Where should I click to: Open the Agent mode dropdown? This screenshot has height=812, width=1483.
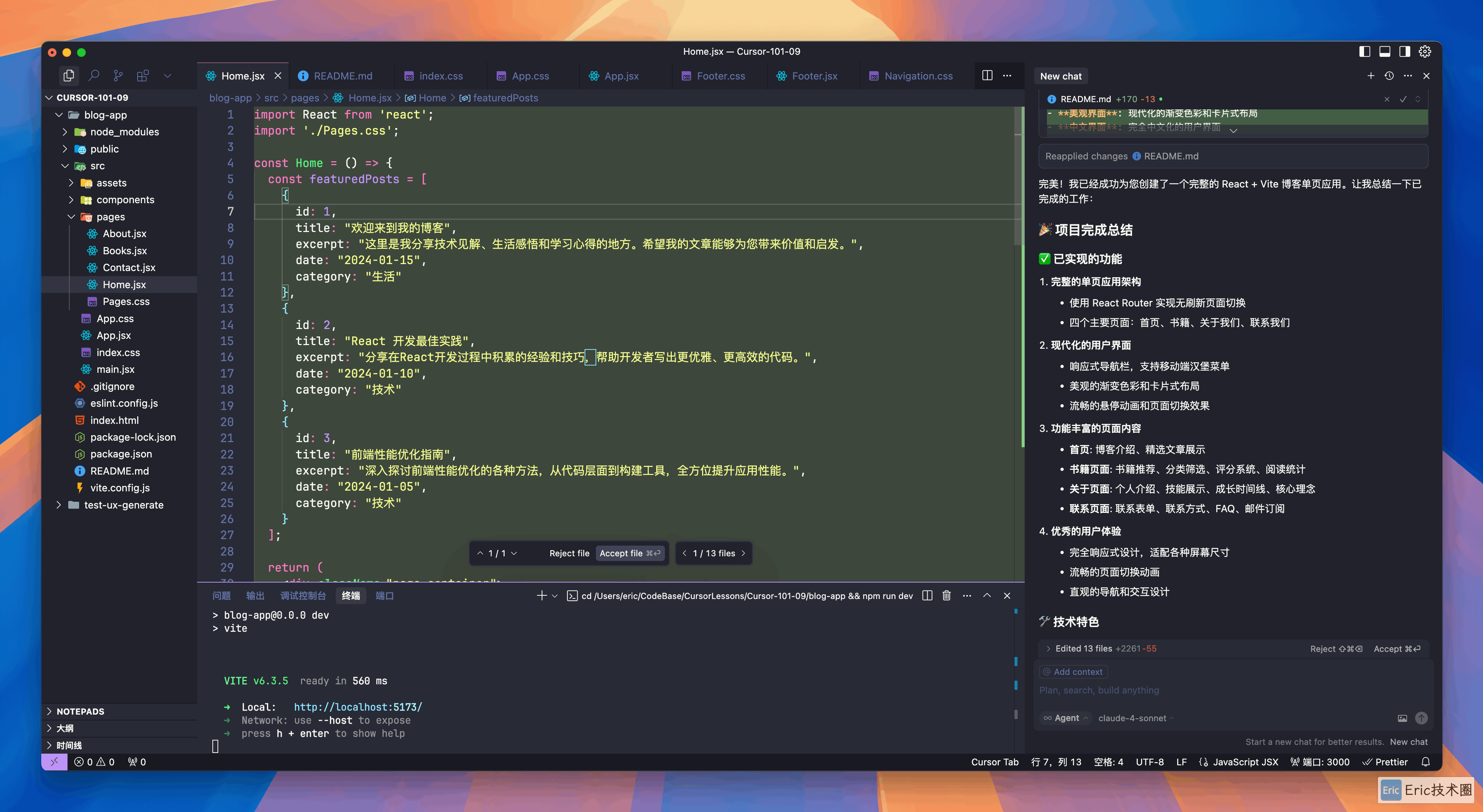pos(1066,718)
